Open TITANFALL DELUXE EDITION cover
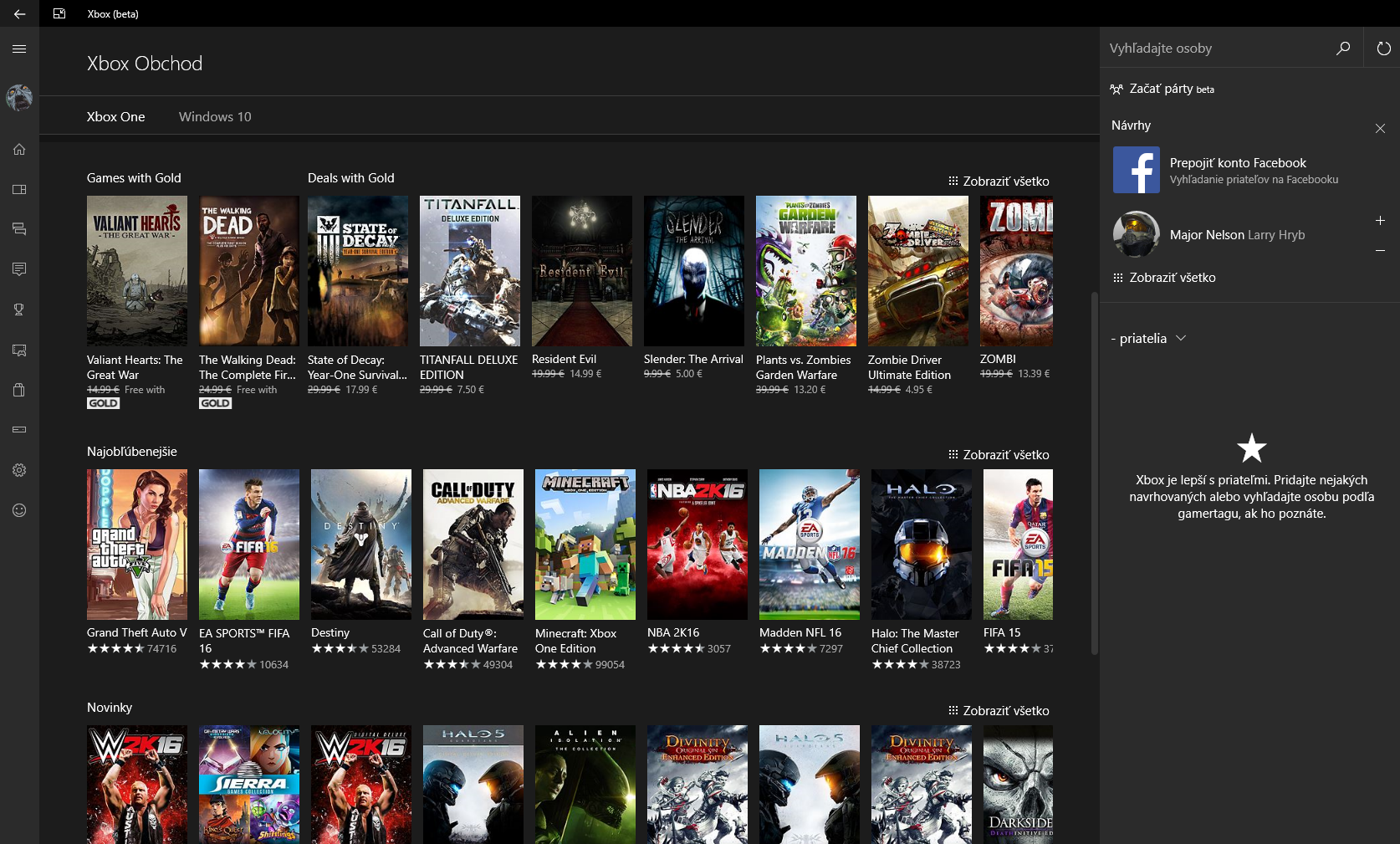The height and width of the screenshot is (844, 1400). coord(470,271)
